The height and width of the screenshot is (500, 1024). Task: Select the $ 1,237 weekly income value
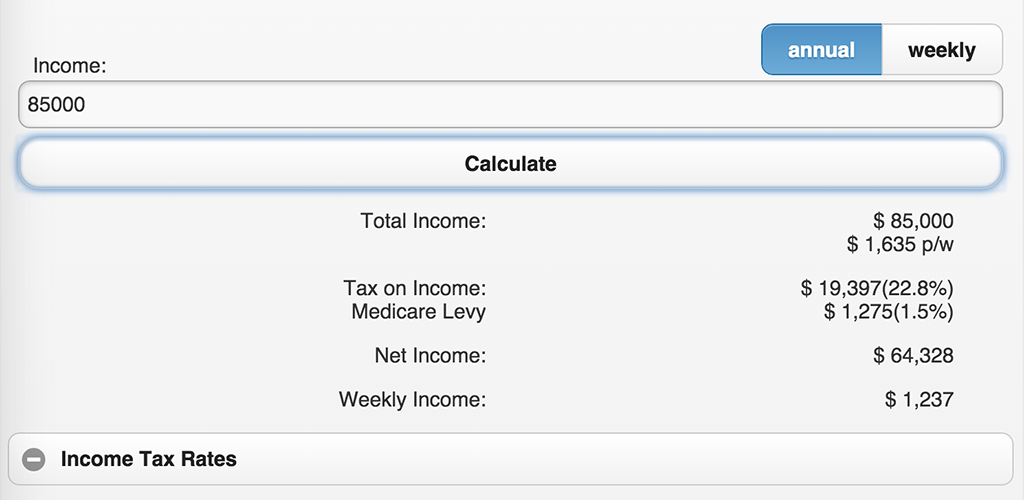(919, 400)
